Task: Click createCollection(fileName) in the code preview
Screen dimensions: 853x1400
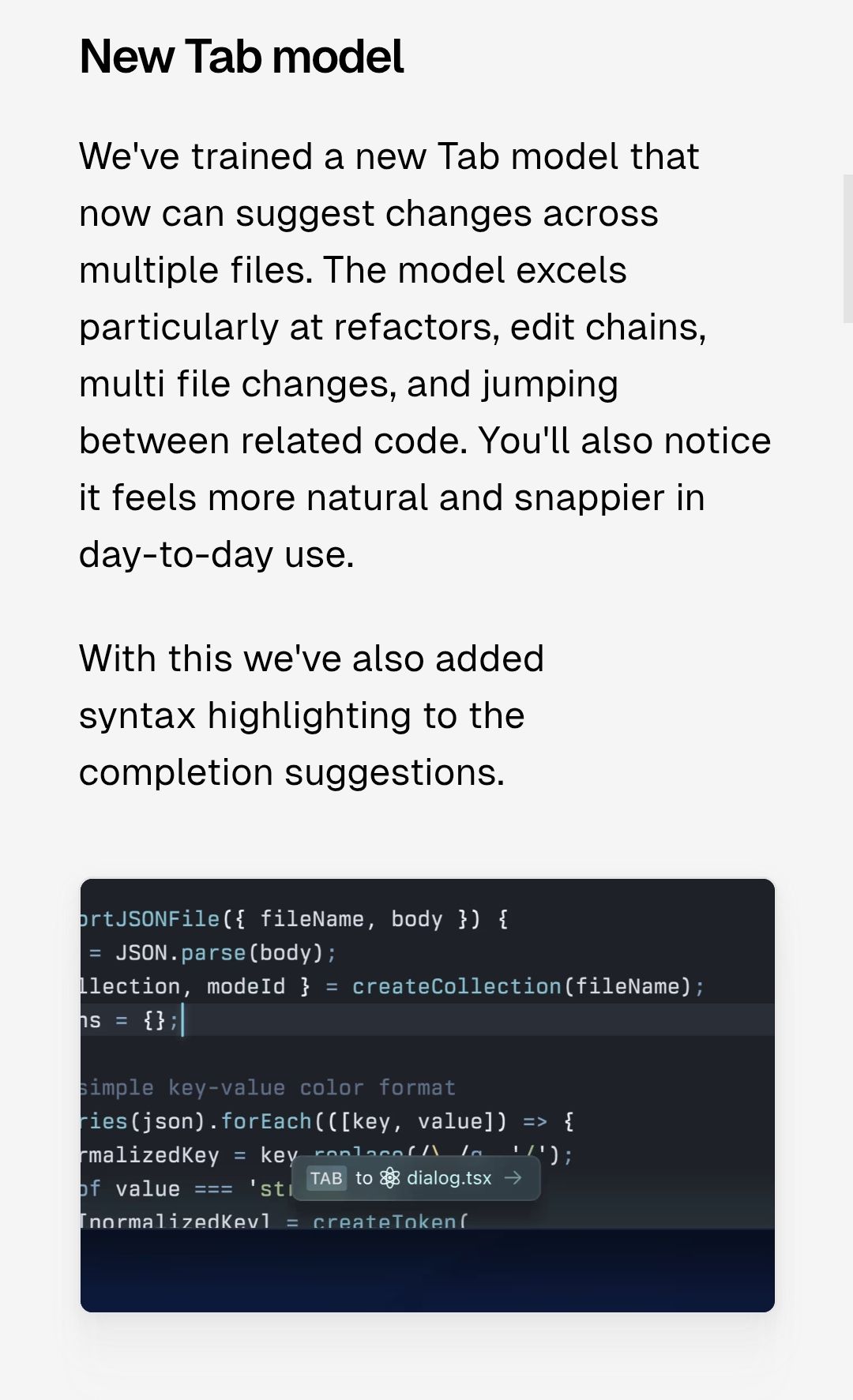Action: pos(521,986)
